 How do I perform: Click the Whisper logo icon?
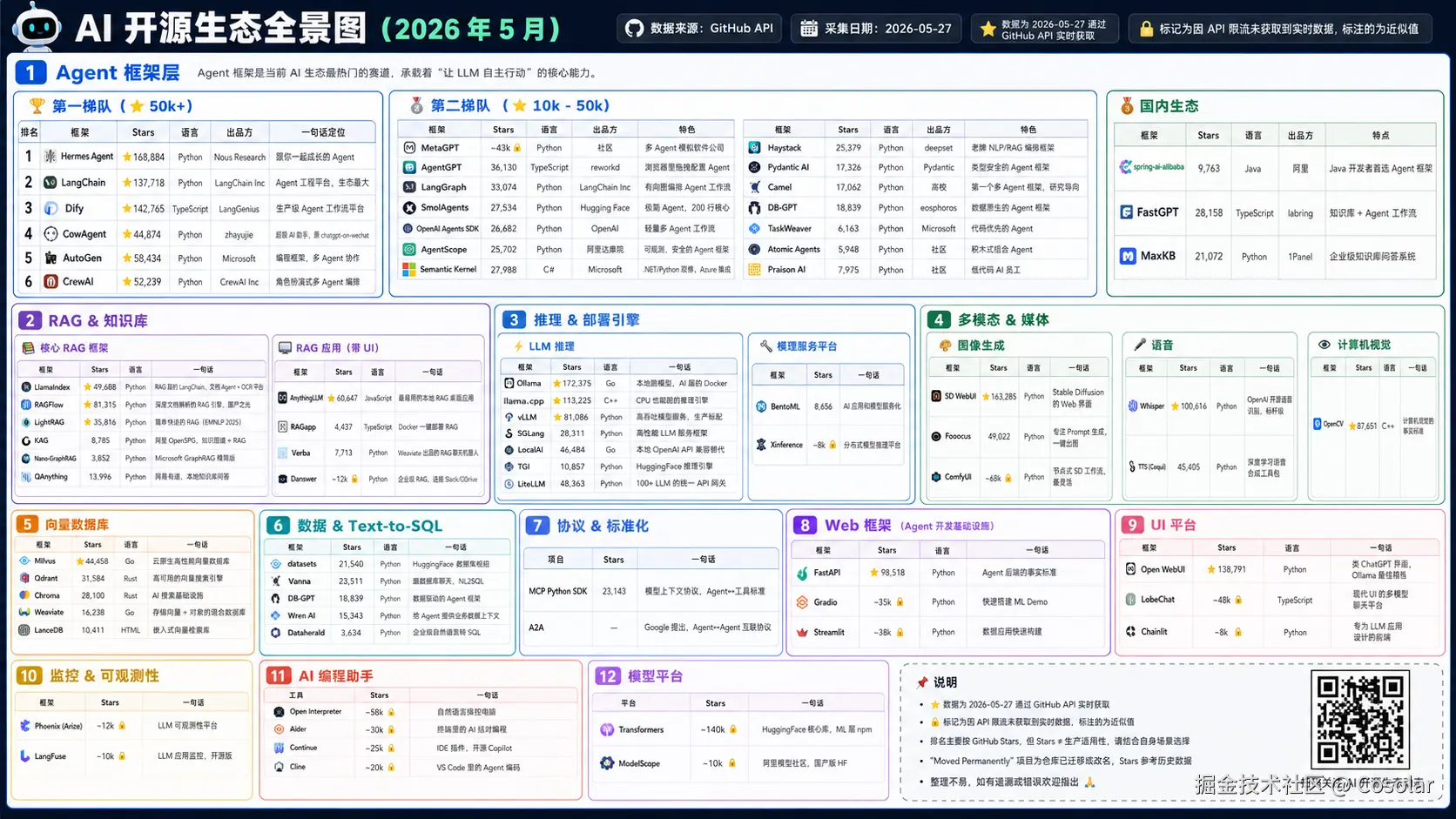(1132, 406)
